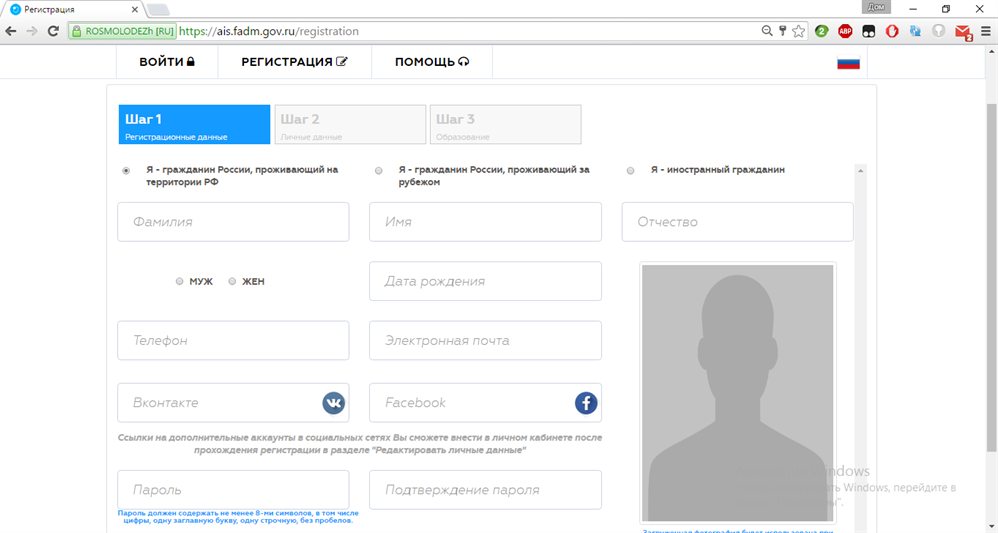Click the browser back arrow
The width and height of the screenshot is (998, 533).
11,31
